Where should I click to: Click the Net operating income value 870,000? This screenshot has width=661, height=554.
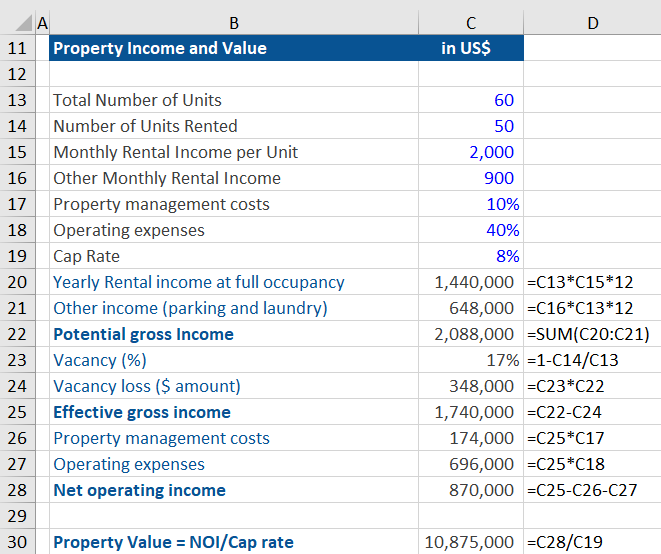(x=470, y=490)
